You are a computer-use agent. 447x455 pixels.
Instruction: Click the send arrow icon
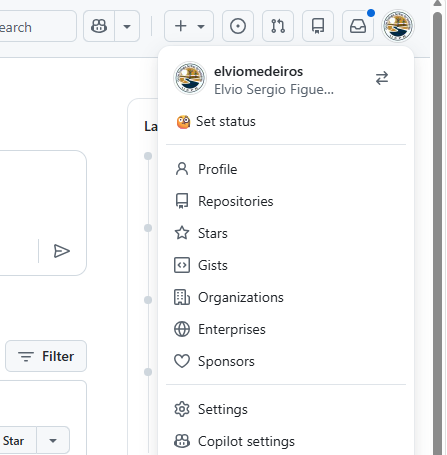coord(62,251)
